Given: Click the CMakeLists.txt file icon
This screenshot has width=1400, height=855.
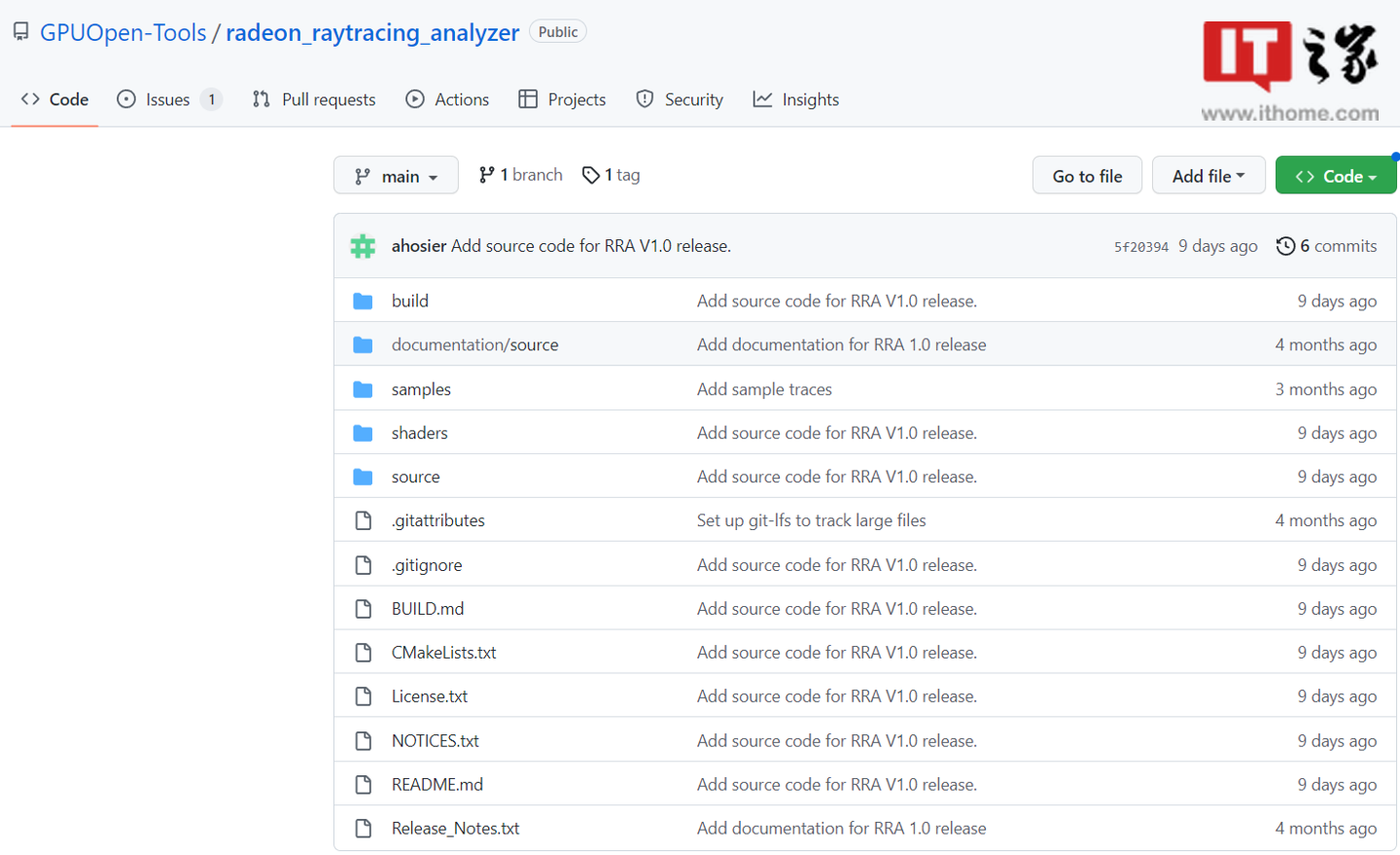Looking at the screenshot, I should point(364,653).
